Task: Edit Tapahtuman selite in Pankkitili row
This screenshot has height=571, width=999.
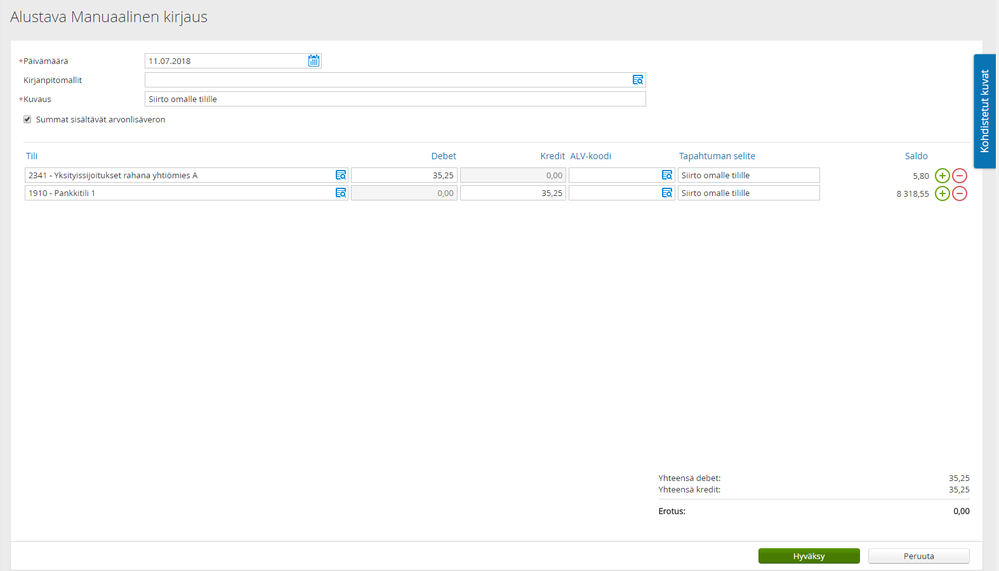Action: coord(749,193)
